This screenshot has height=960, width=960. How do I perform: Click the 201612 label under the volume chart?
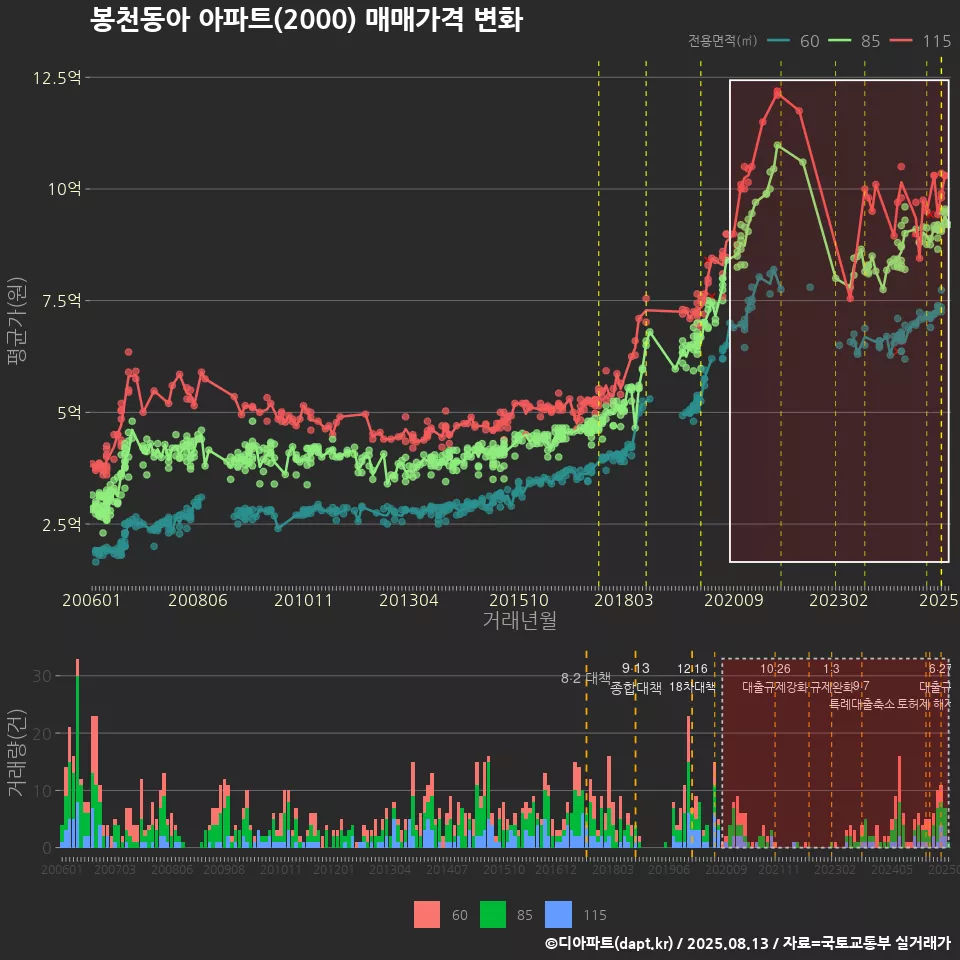coord(556,869)
